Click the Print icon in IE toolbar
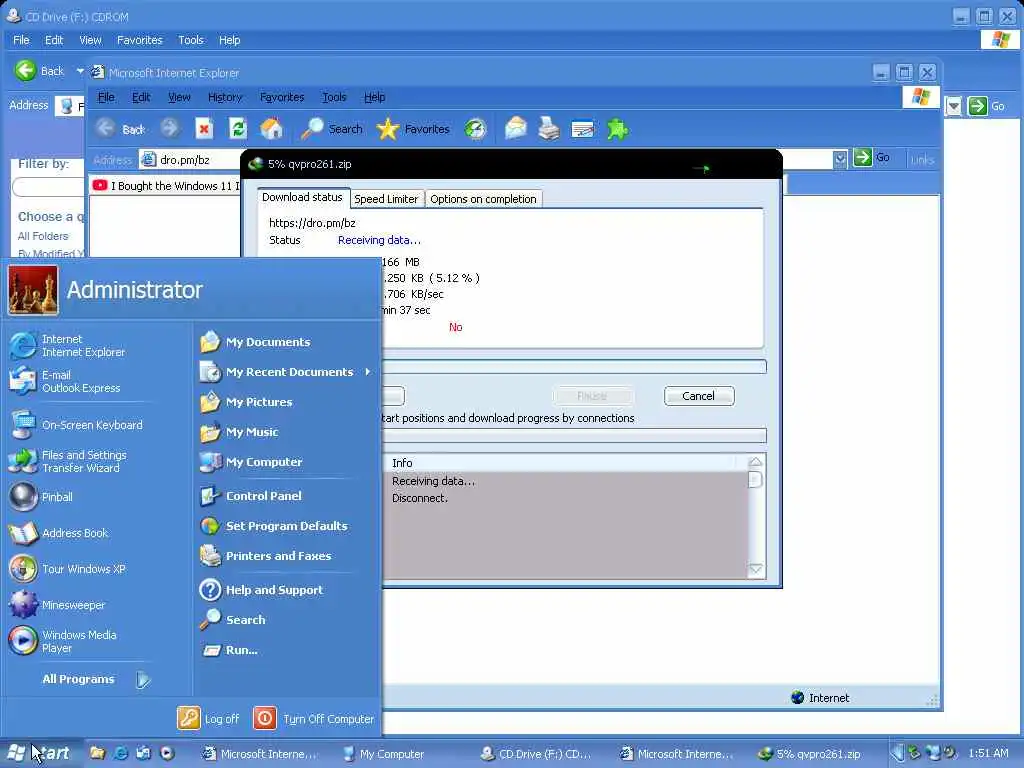The image size is (1024, 768). (549, 129)
